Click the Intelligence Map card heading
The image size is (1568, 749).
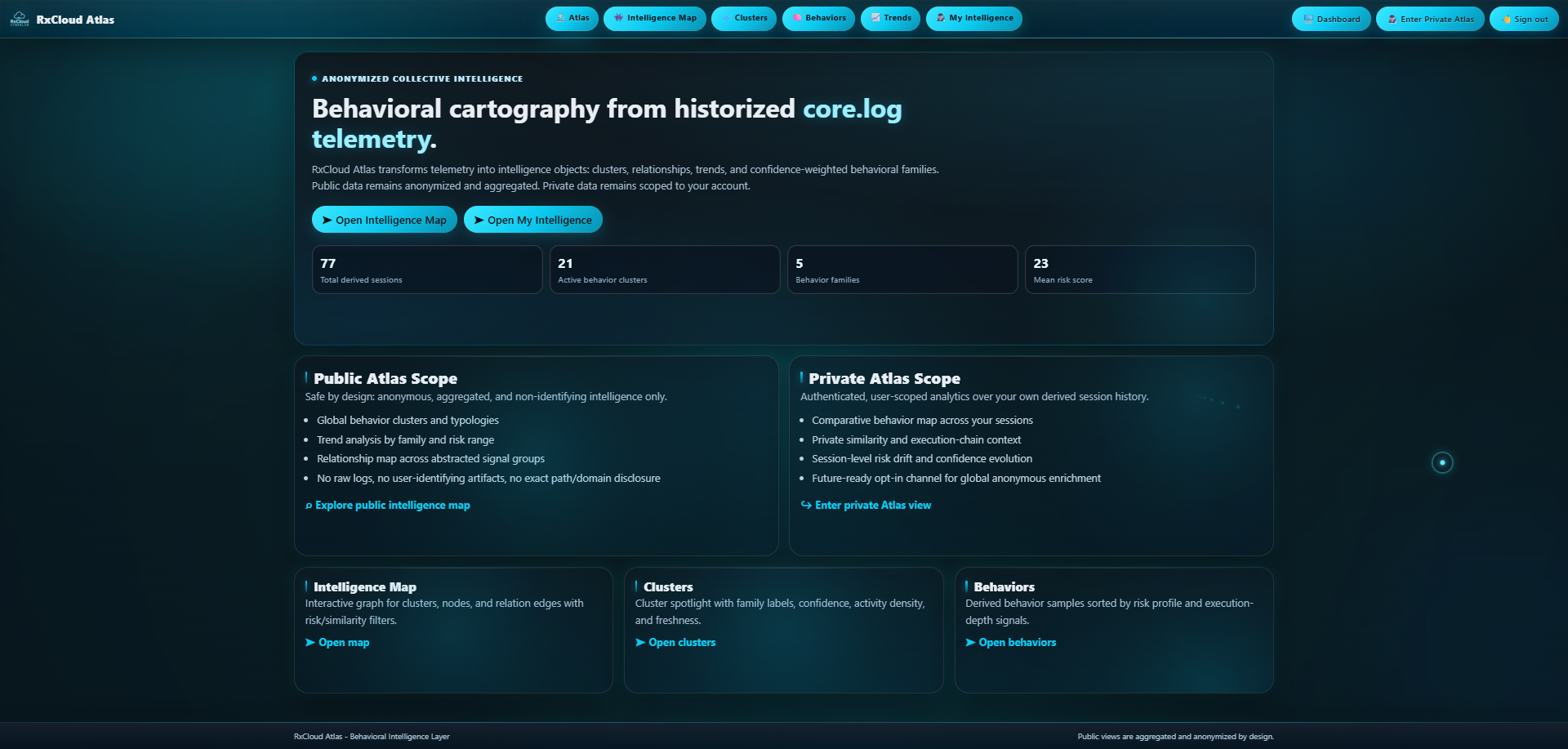pyautogui.click(x=365, y=587)
